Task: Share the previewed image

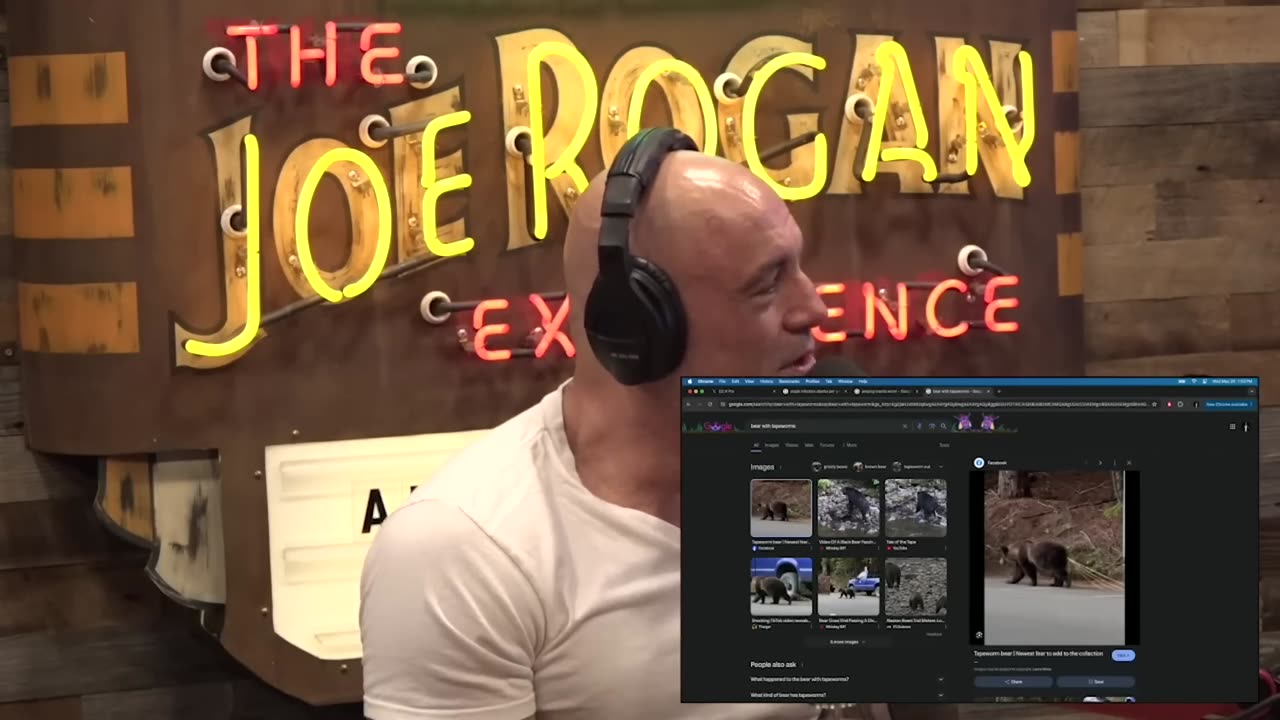Action: click(x=1013, y=682)
